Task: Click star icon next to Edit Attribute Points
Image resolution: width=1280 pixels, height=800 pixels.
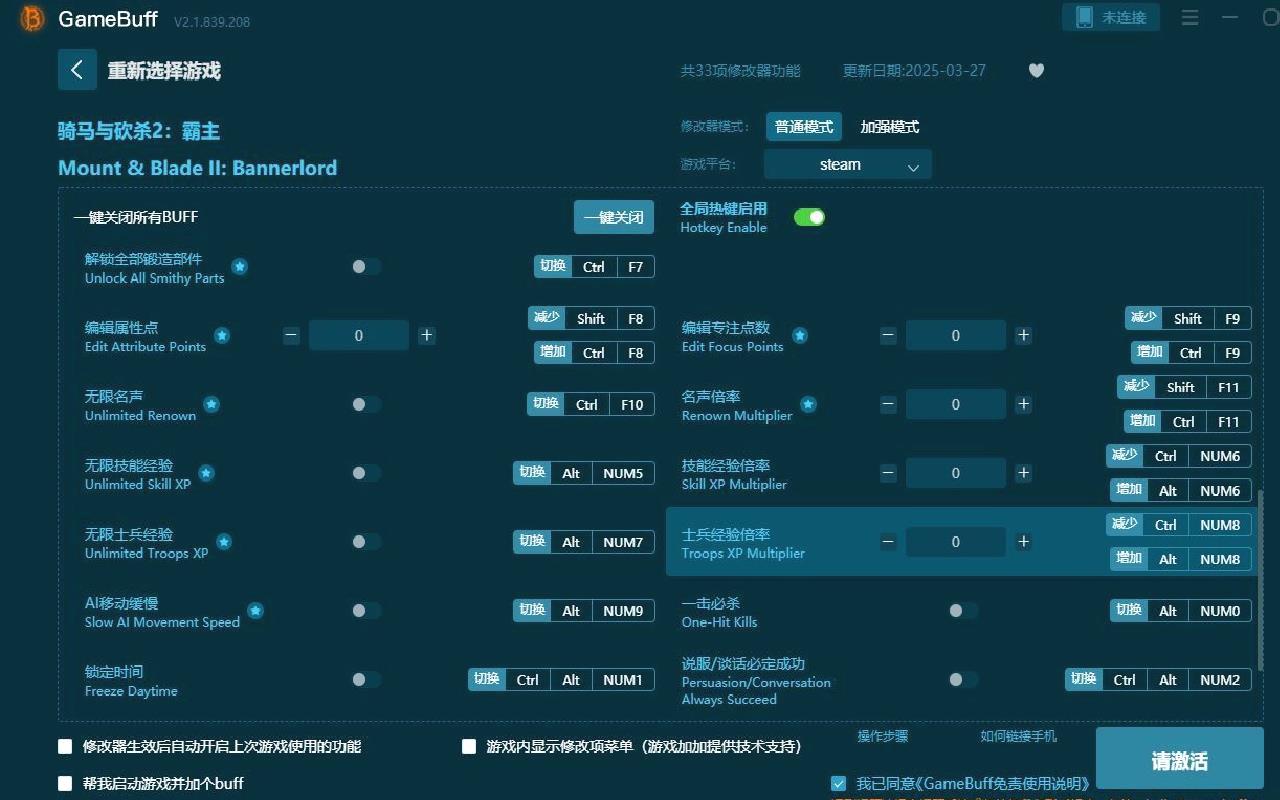Action: pyautogui.click(x=222, y=336)
